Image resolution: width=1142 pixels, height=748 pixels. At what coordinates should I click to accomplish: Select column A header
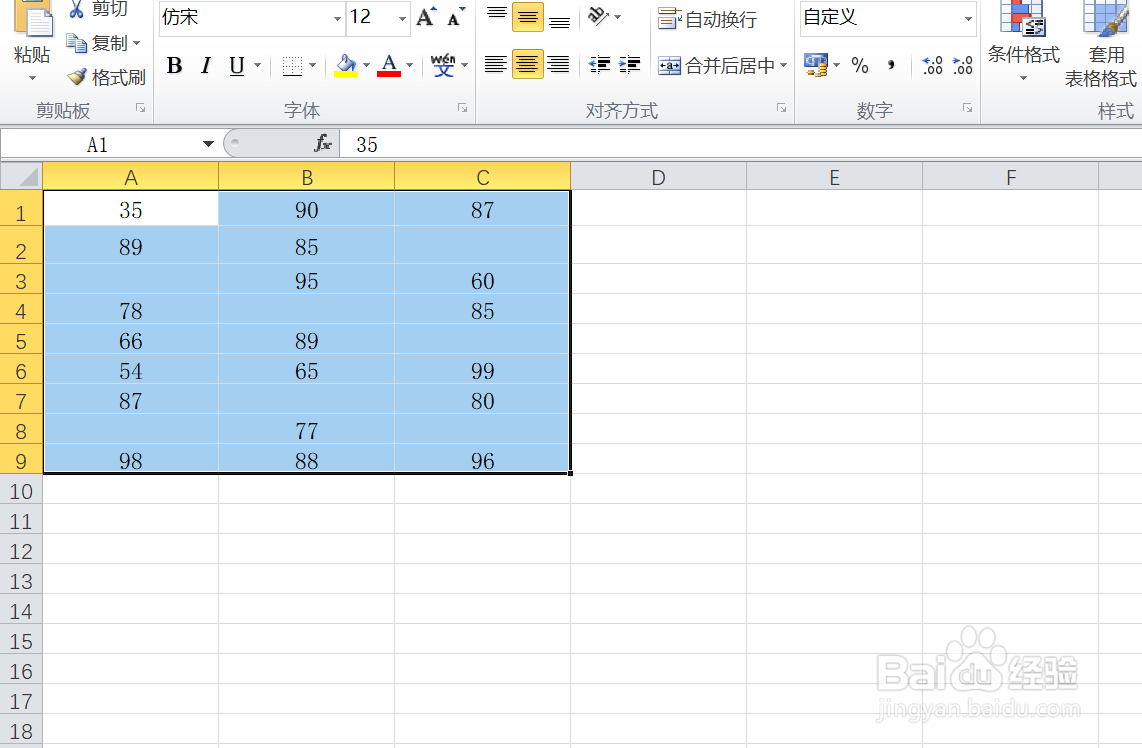[130, 177]
